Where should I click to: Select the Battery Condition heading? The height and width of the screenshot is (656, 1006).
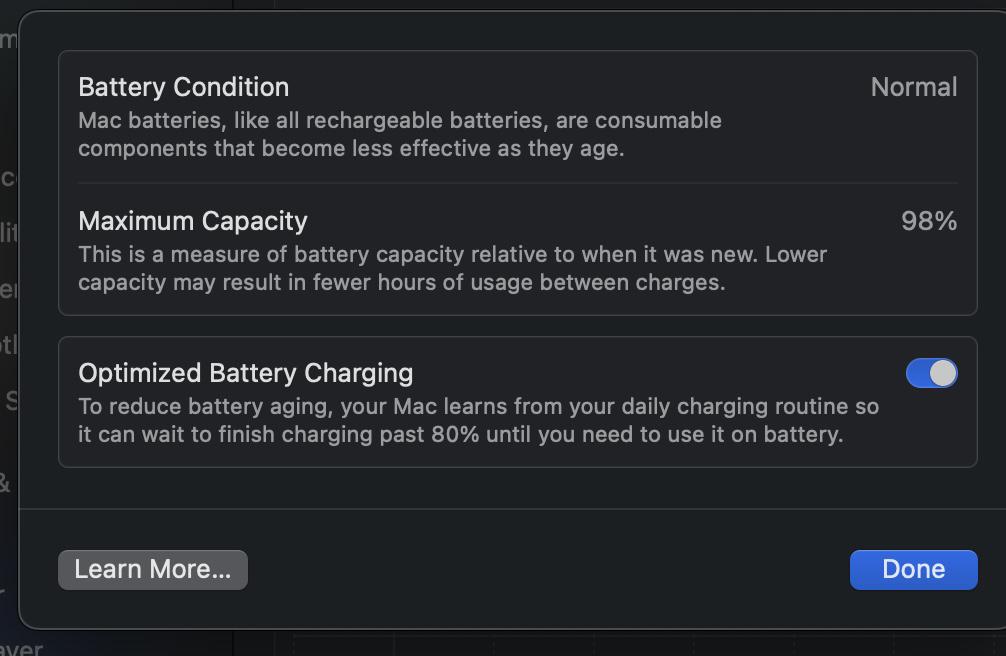tap(183, 87)
